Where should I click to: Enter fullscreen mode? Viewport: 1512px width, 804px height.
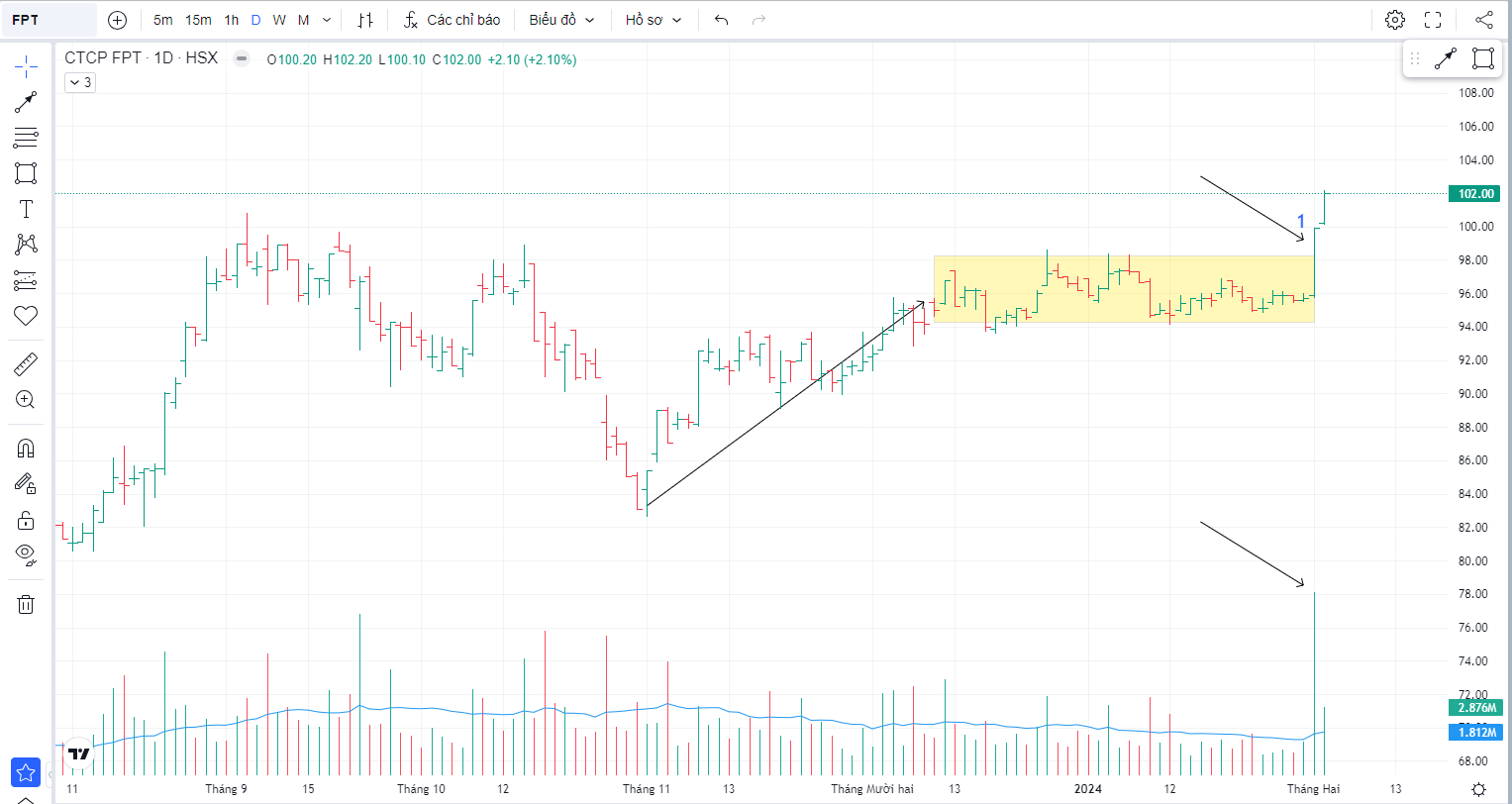tap(1433, 20)
